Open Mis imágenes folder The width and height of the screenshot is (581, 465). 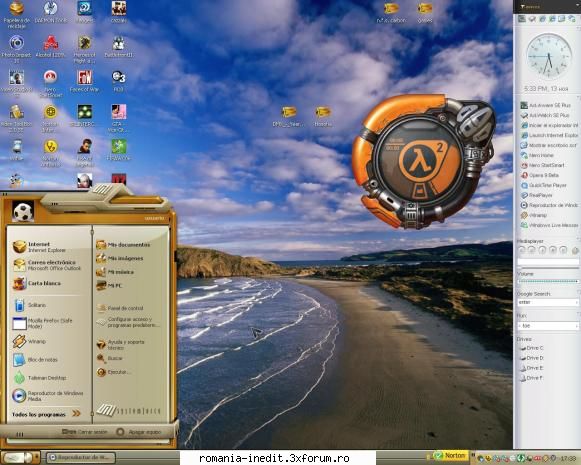(119, 258)
